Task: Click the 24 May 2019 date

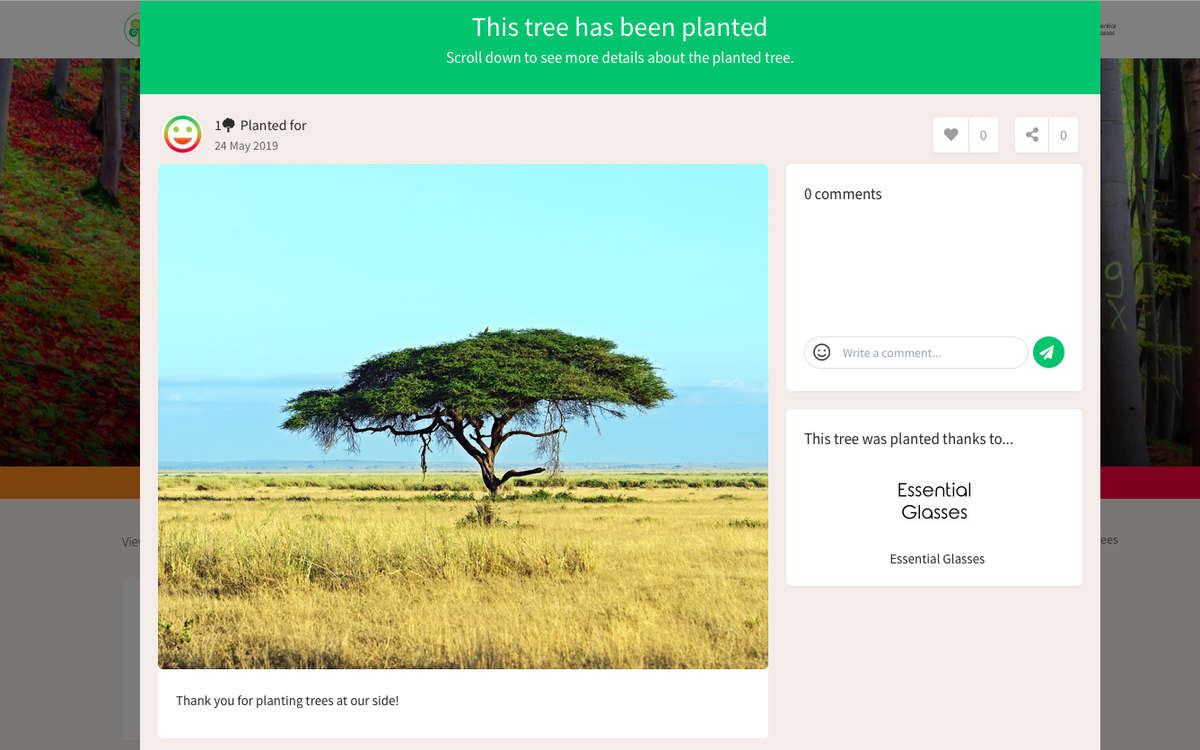Action: [246, 146]
